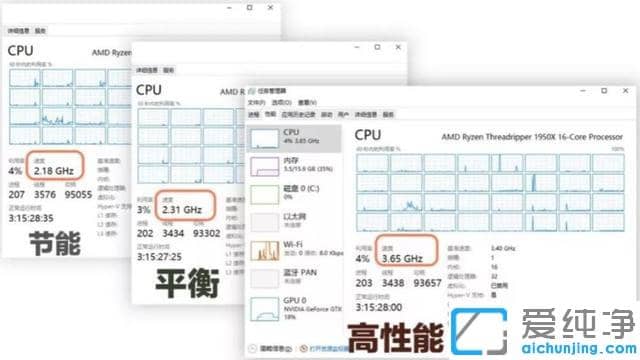
Task: Select 以太网 Ethernet in the sidebar
Action: [294, 222]
